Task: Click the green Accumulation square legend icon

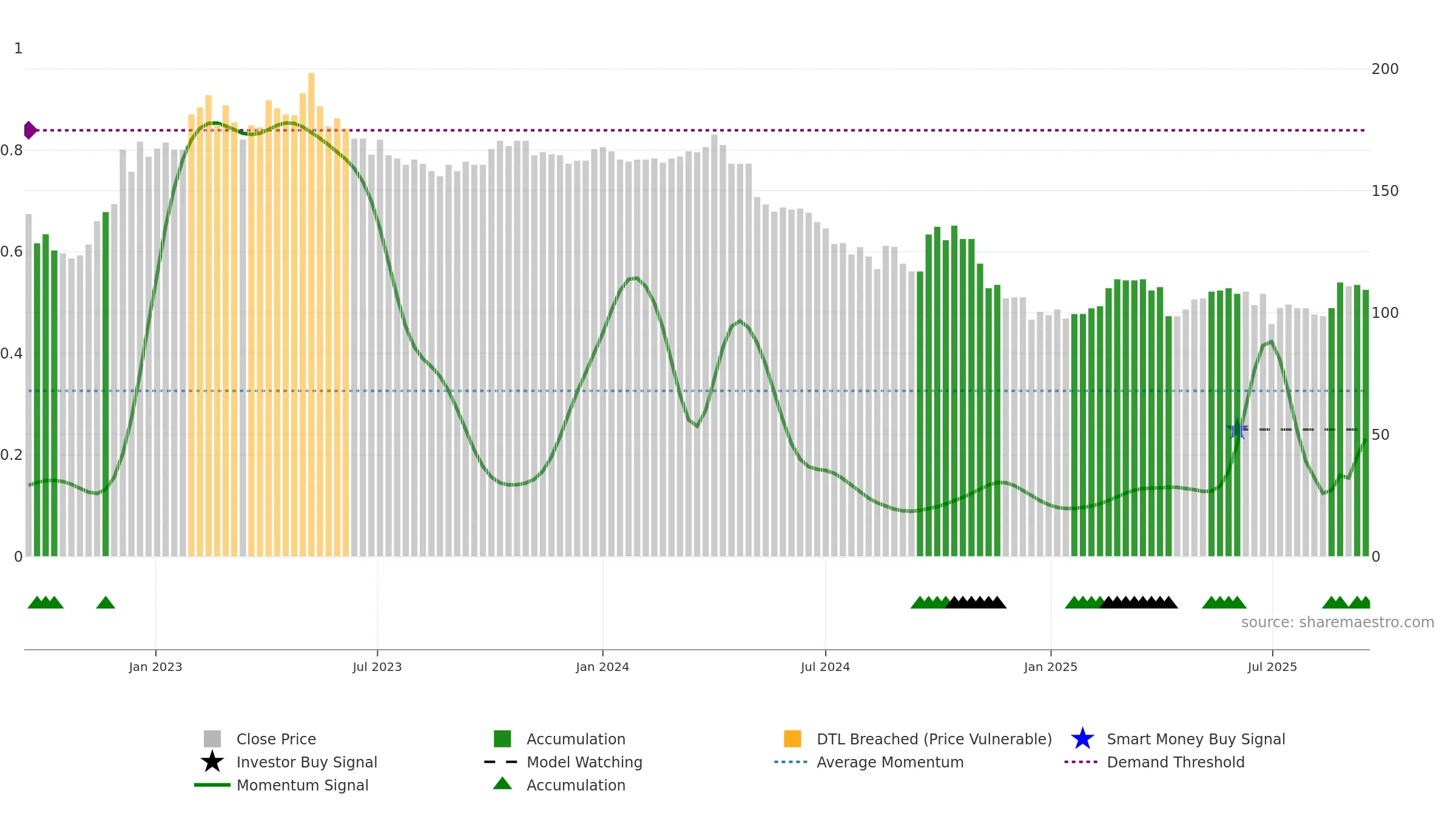Action: click(502, 739)
